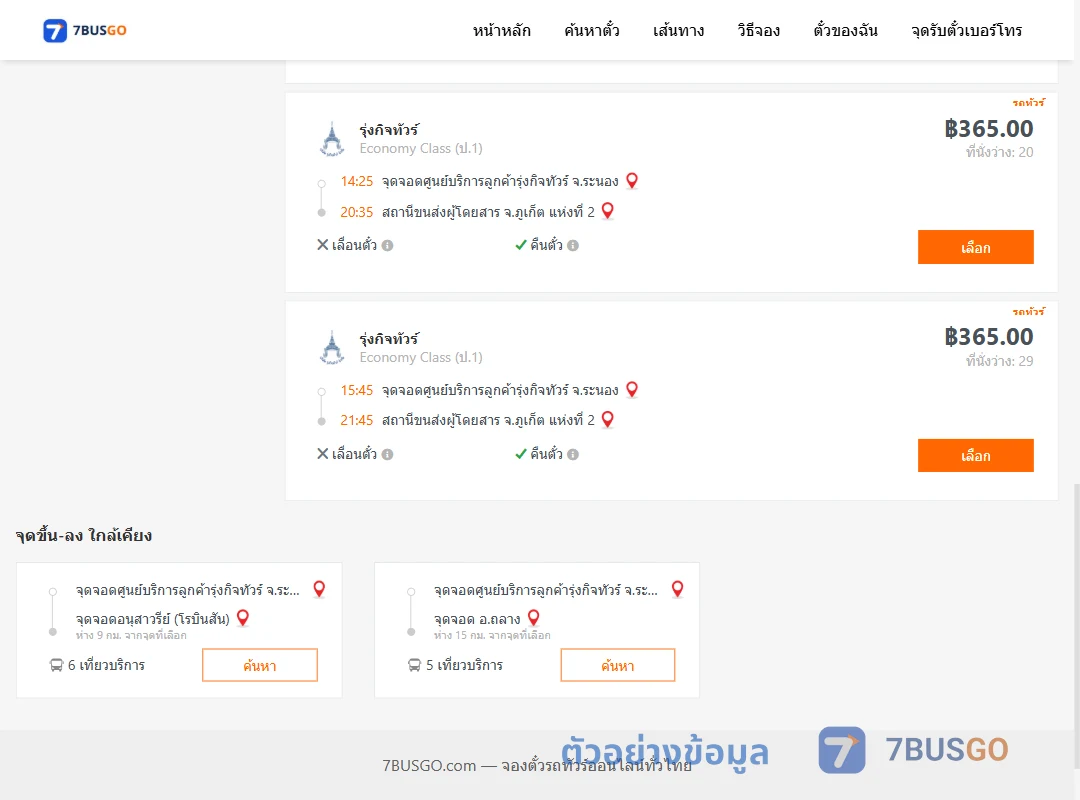Click ฿365.00 price of 14:25 trip
1080x800 pixels.
(988, 129)
